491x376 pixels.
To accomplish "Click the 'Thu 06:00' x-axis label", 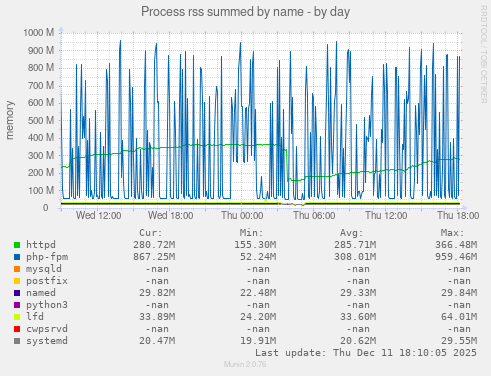I will (x=314, y=215).
